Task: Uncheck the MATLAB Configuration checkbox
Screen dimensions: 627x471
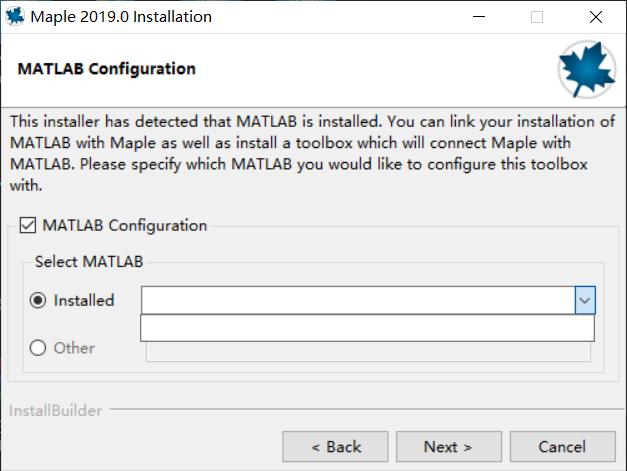Action: (x=27, y=226)
